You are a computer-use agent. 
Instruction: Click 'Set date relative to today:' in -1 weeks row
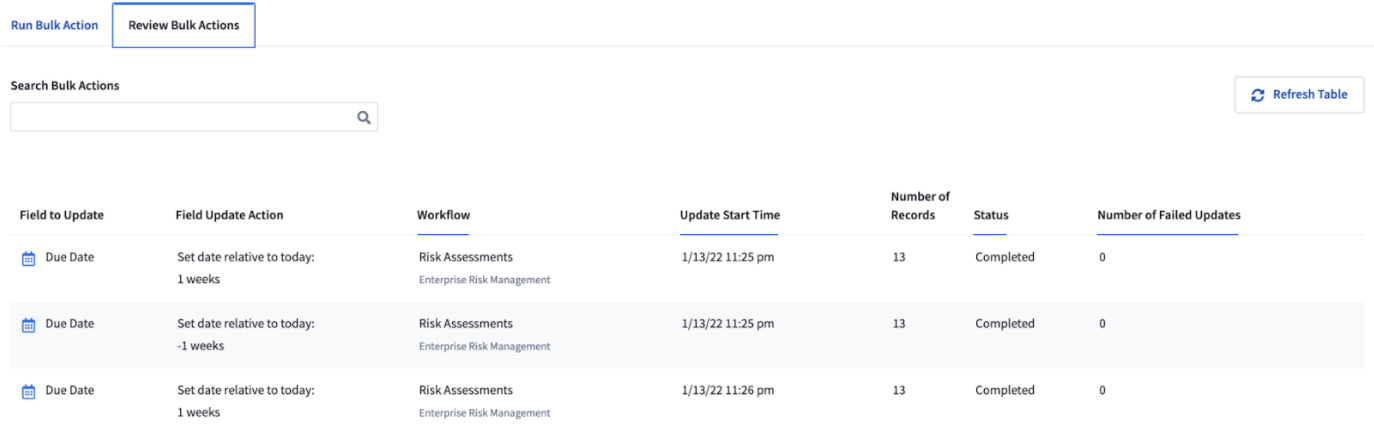click(x=246, y=324)
